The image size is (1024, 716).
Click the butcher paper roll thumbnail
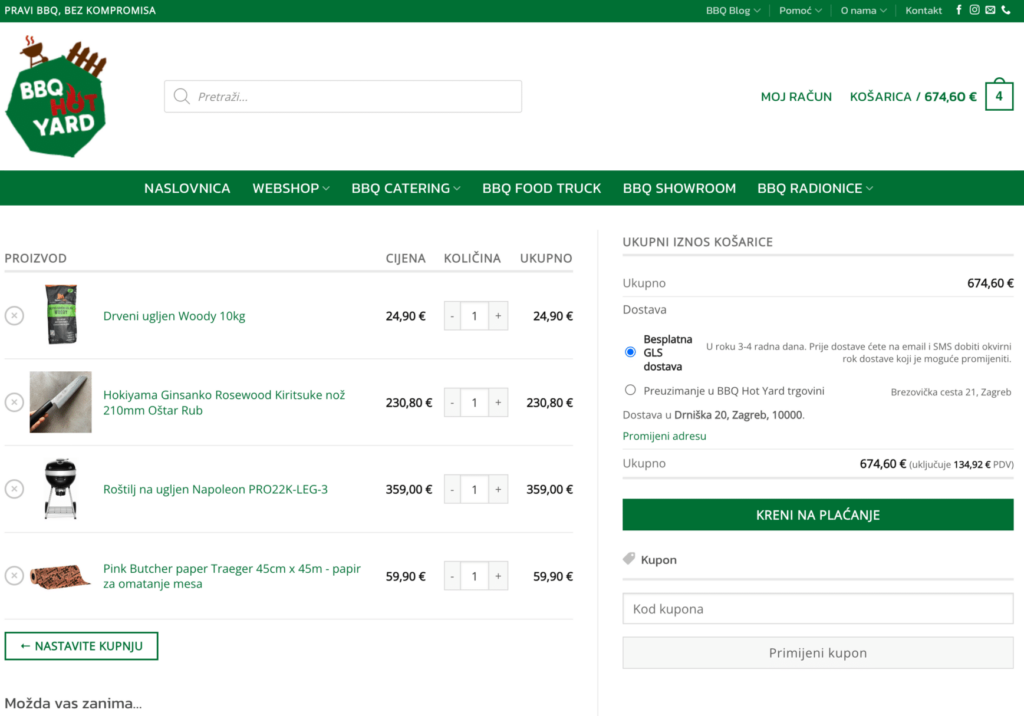point(61,577)
